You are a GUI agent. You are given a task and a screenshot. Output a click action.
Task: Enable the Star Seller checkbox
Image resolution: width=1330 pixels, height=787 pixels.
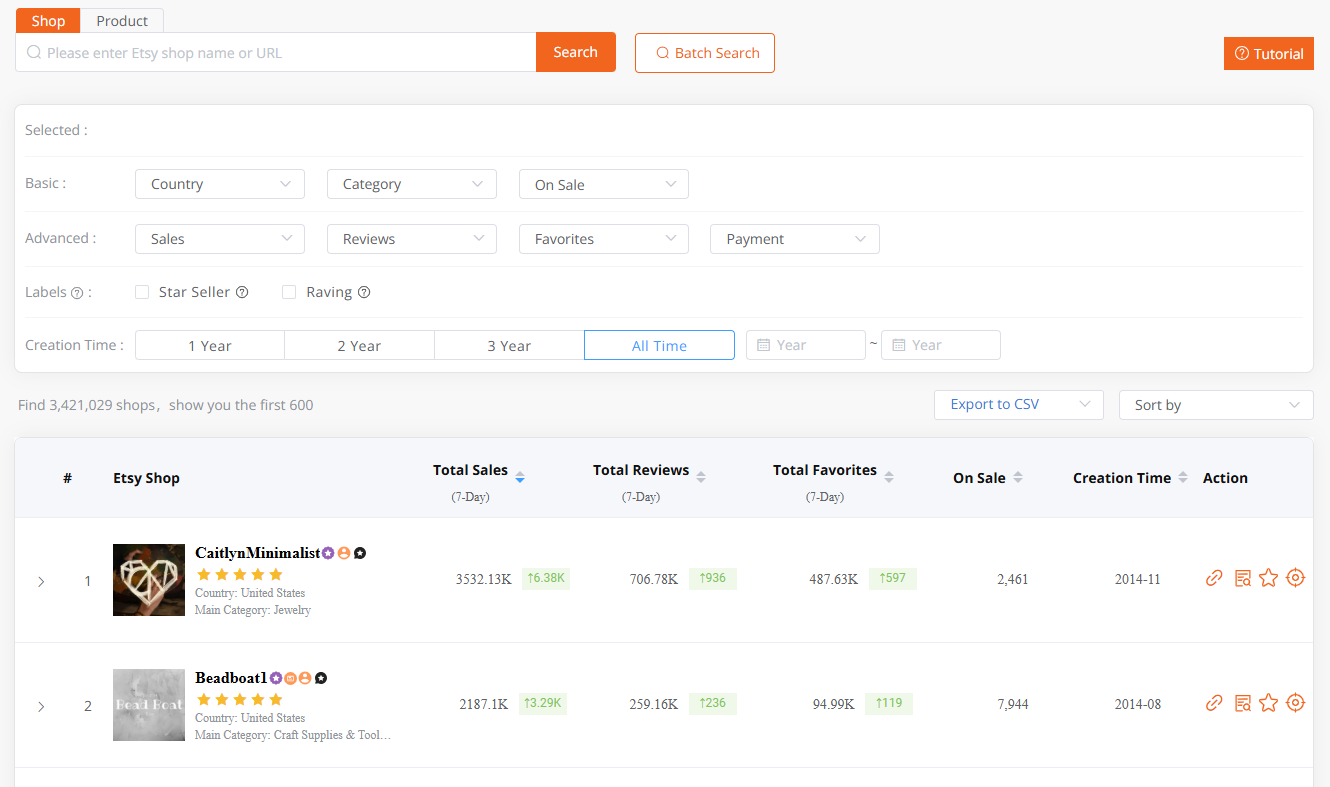tap(142, 292)
